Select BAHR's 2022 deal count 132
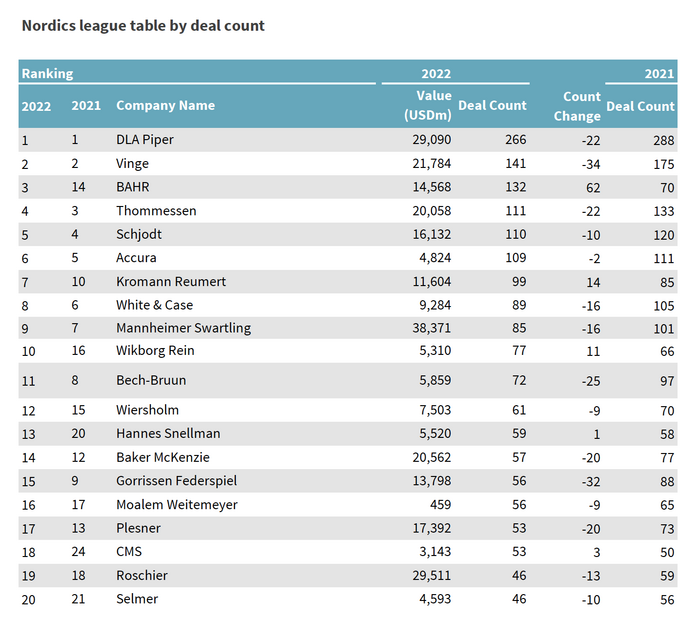This screenshot has height=619, width=700. point(516,187)
